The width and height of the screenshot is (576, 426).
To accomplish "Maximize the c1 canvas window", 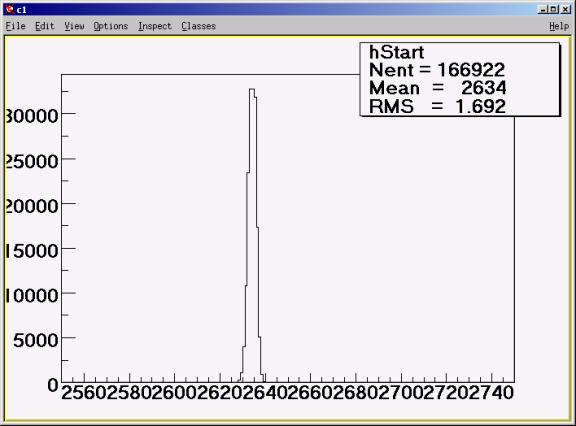I will [x=554, y=10].
